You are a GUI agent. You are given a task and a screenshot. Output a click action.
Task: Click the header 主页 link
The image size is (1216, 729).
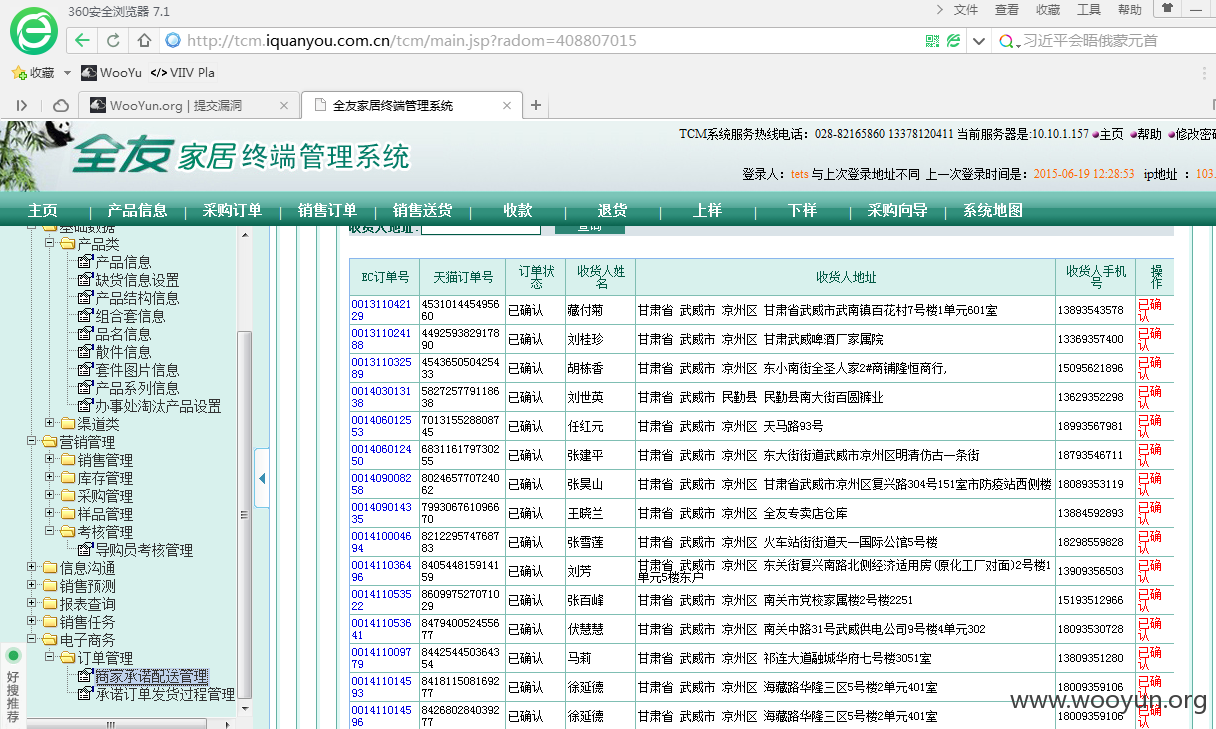click(x=1111, y=134)
